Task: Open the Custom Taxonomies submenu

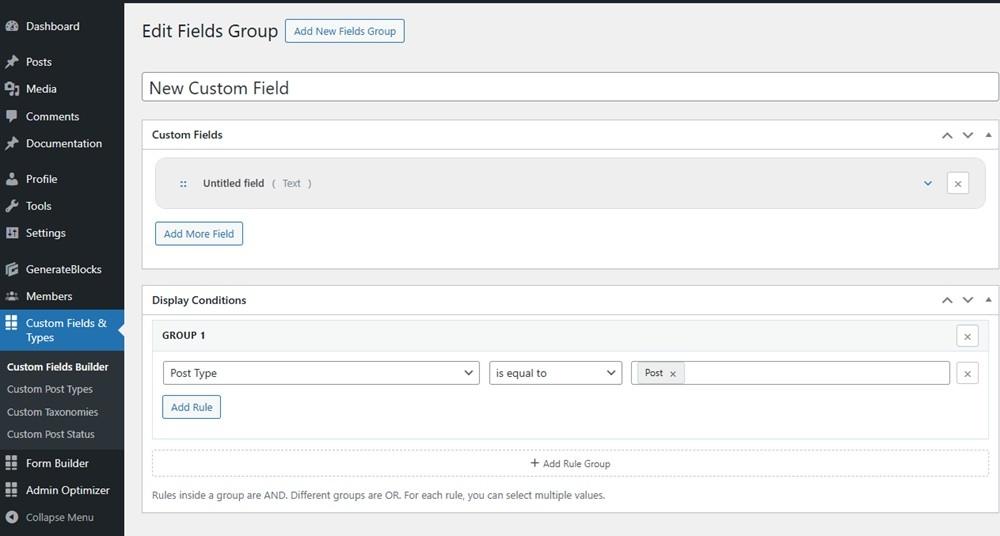Action: click(52, 412)
